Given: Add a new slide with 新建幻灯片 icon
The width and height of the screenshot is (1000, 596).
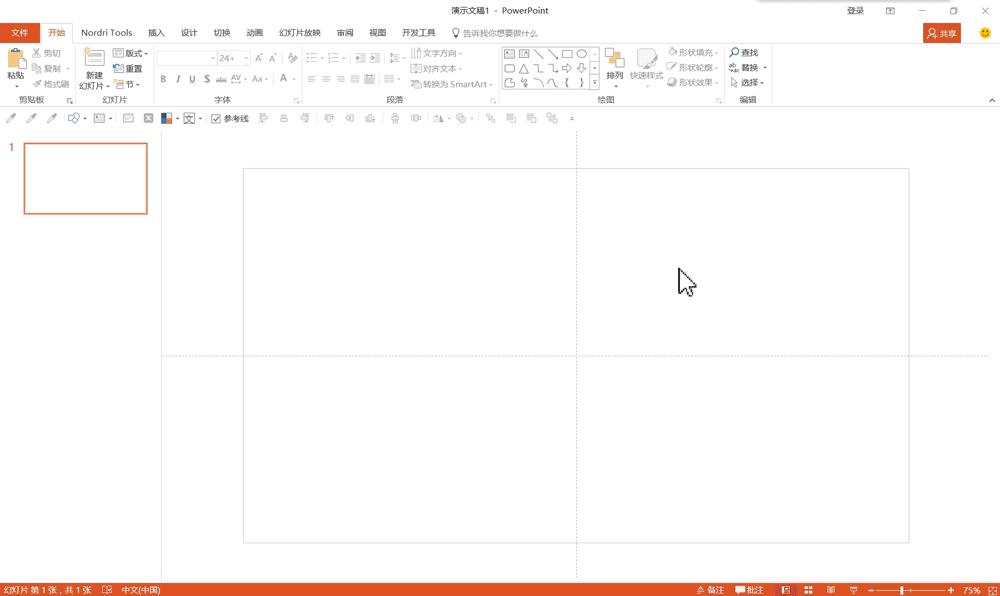Looking at the screenshot, I should (x=94, y=59).
